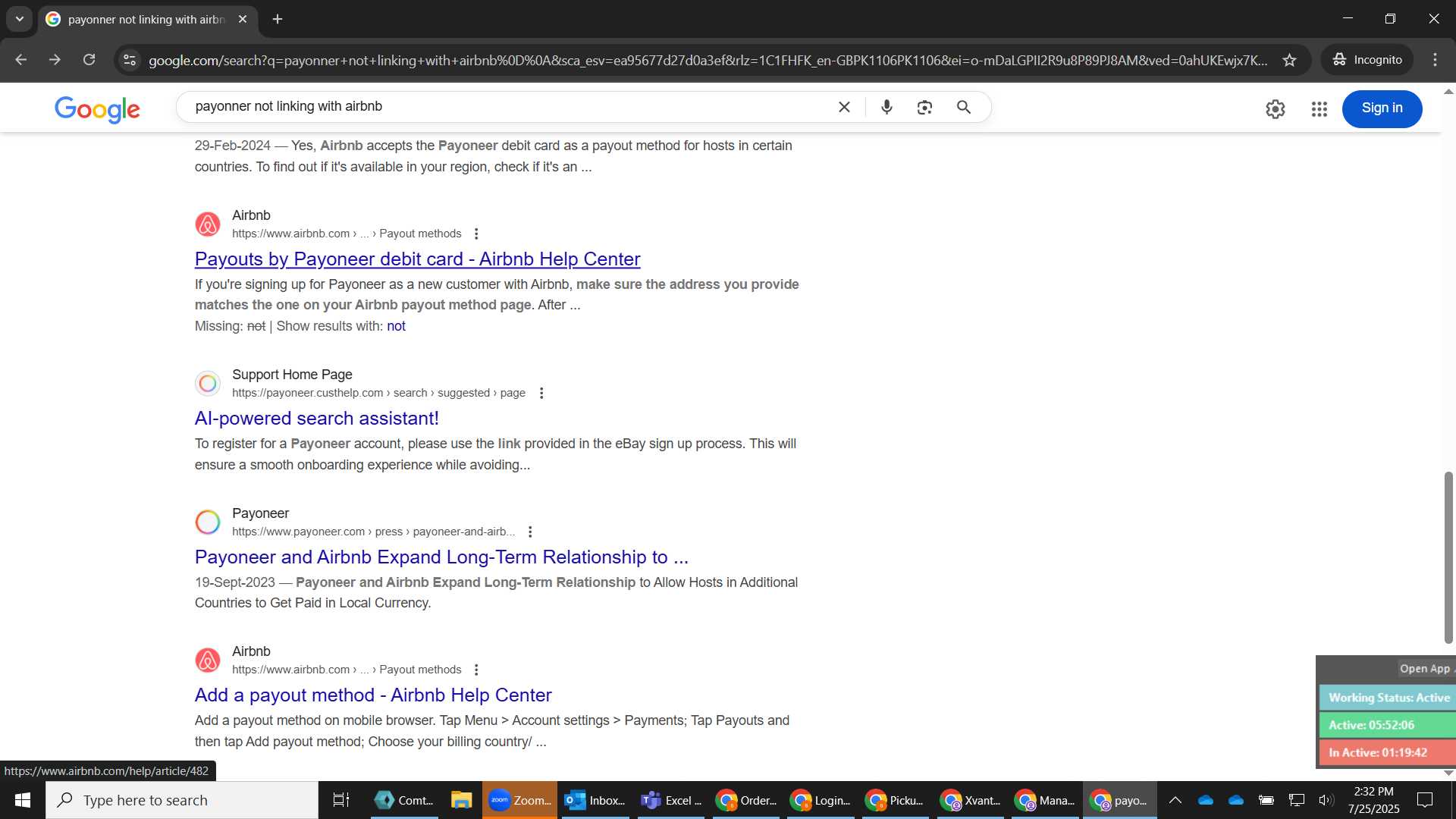Open Task View on the taskbar

(341, 800)
